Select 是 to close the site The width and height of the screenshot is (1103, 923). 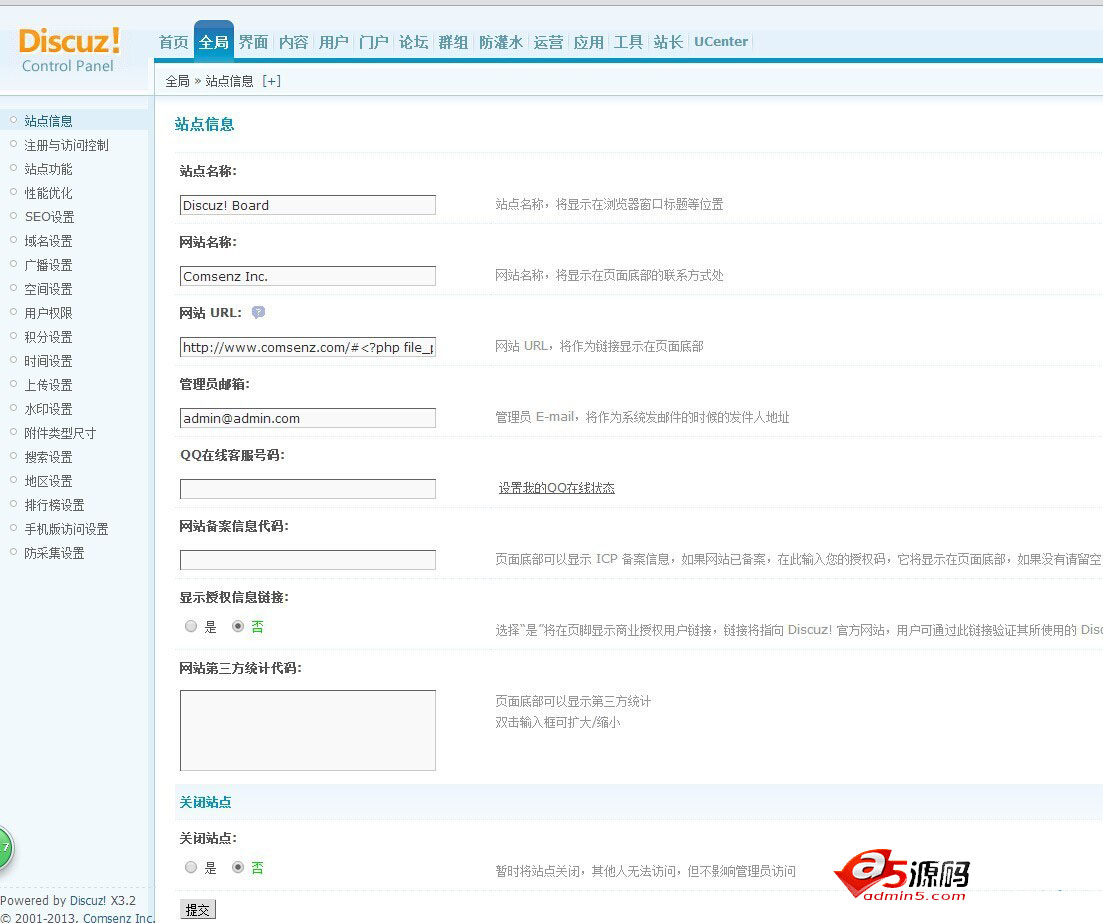[x=190, y=868]
